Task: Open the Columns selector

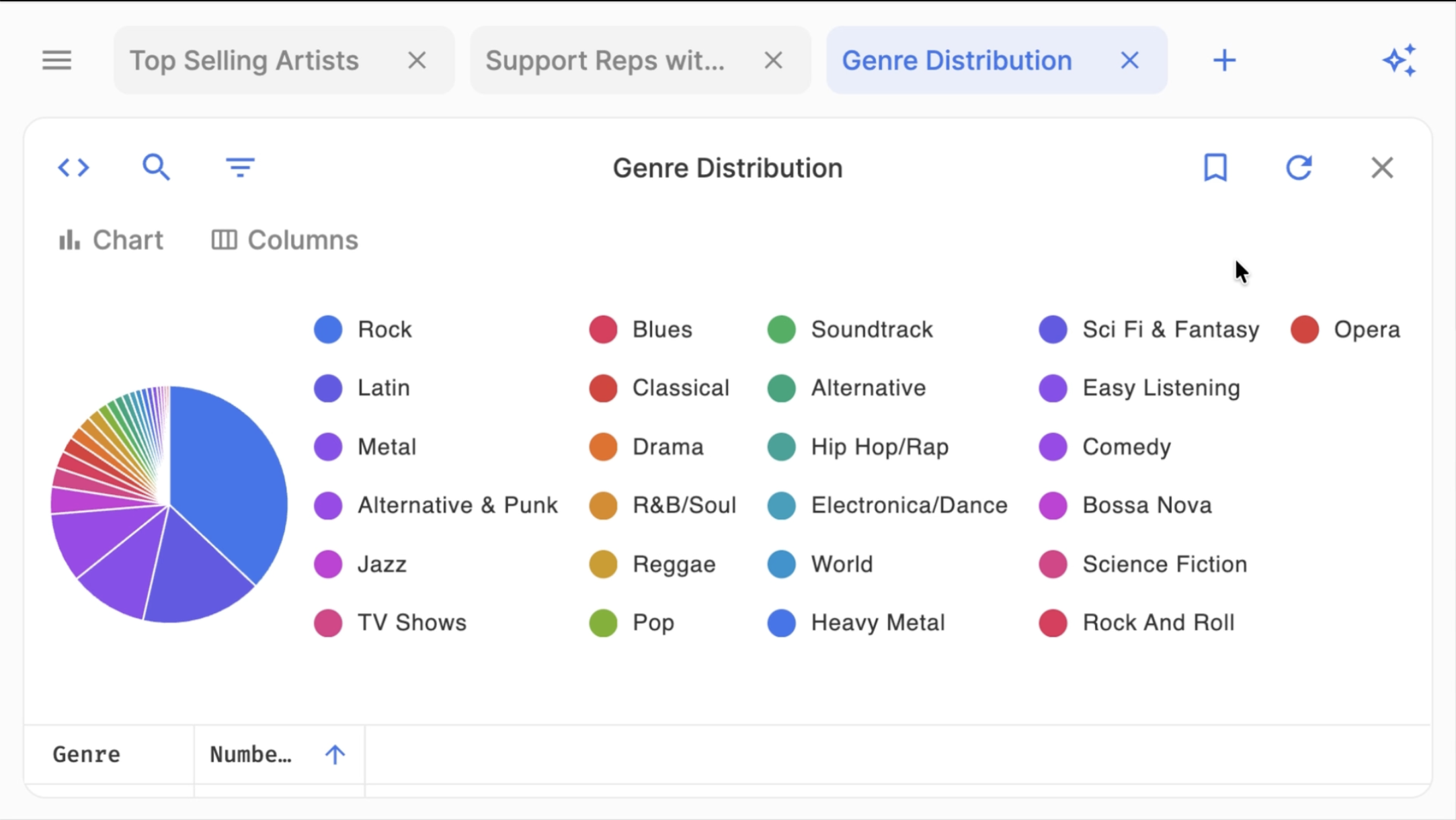Action: click(x=285, y=240)
